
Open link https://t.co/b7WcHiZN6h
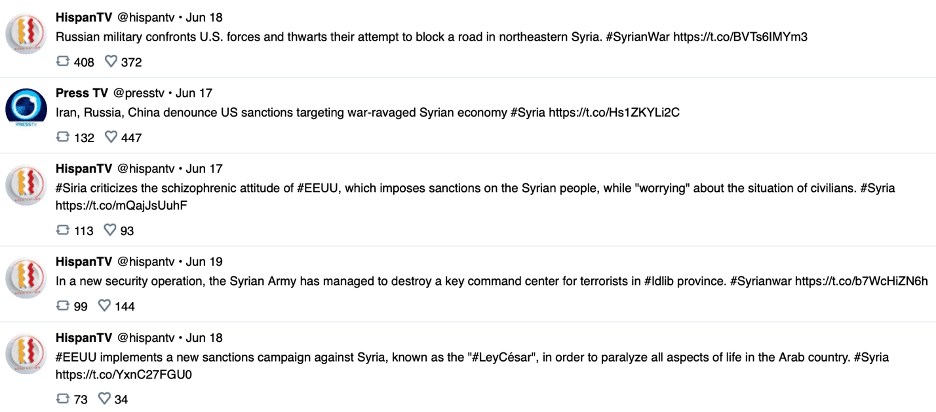coord(861,281)
